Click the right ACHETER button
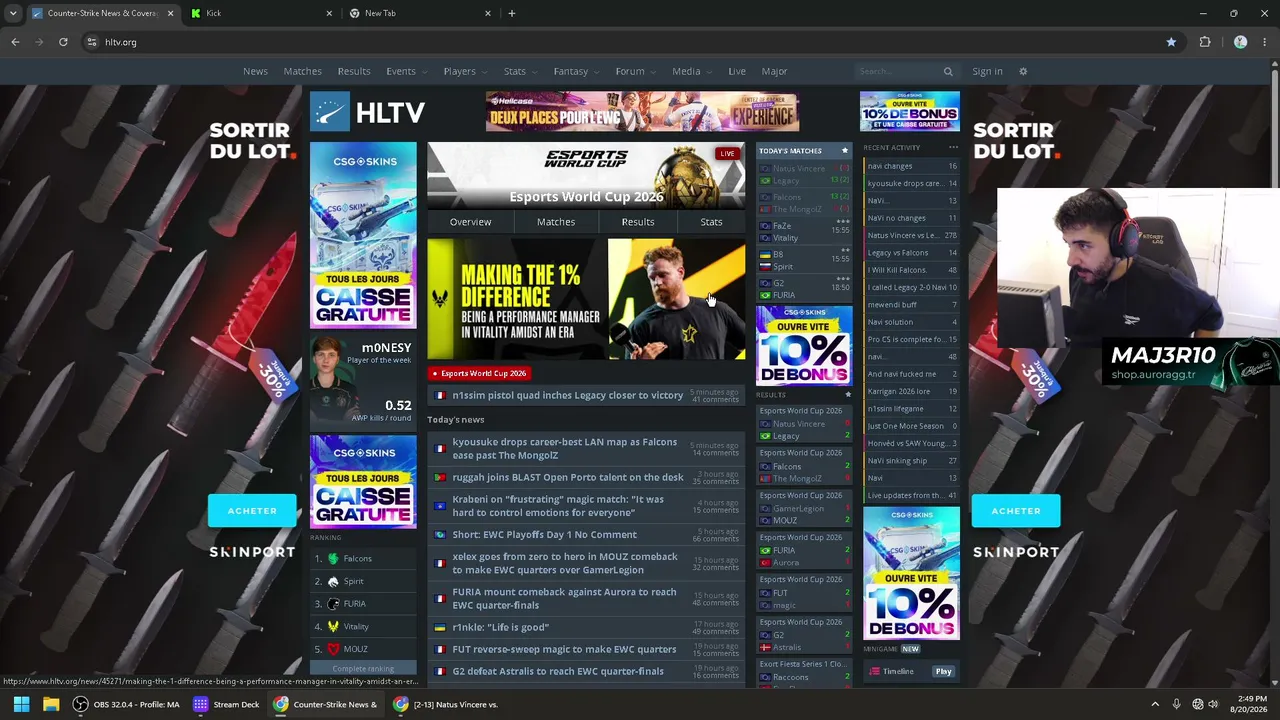 [x=1016, y=511]
